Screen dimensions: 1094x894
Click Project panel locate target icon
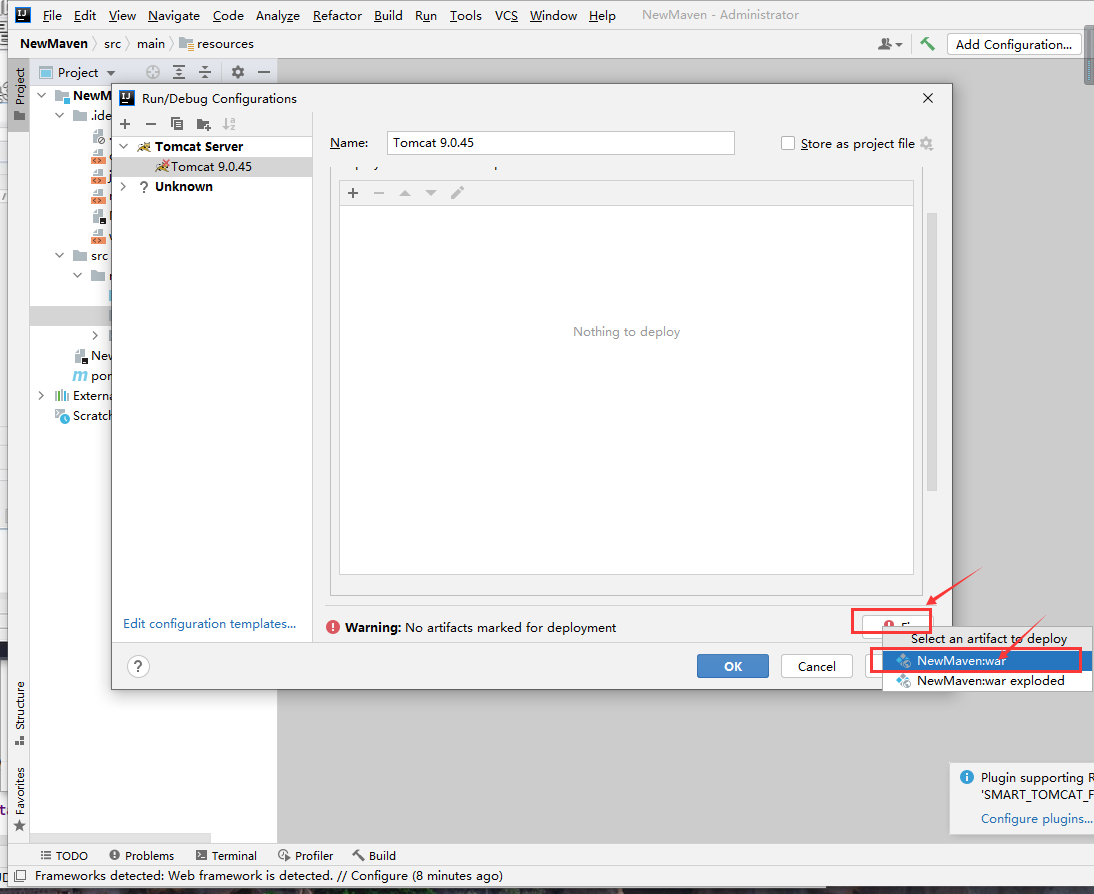[153, 72]
